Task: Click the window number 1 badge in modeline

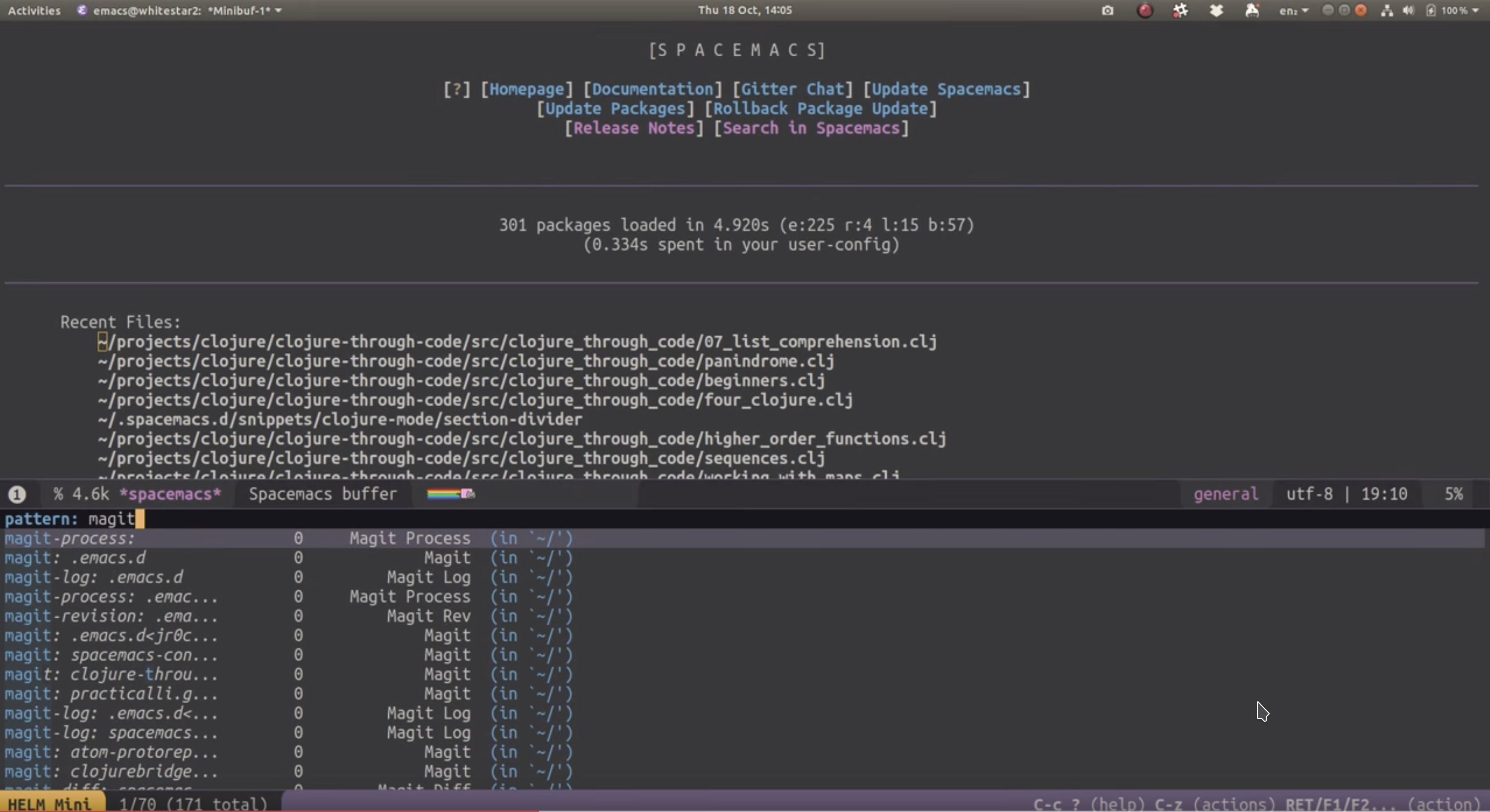Action: tap(17, 494)
